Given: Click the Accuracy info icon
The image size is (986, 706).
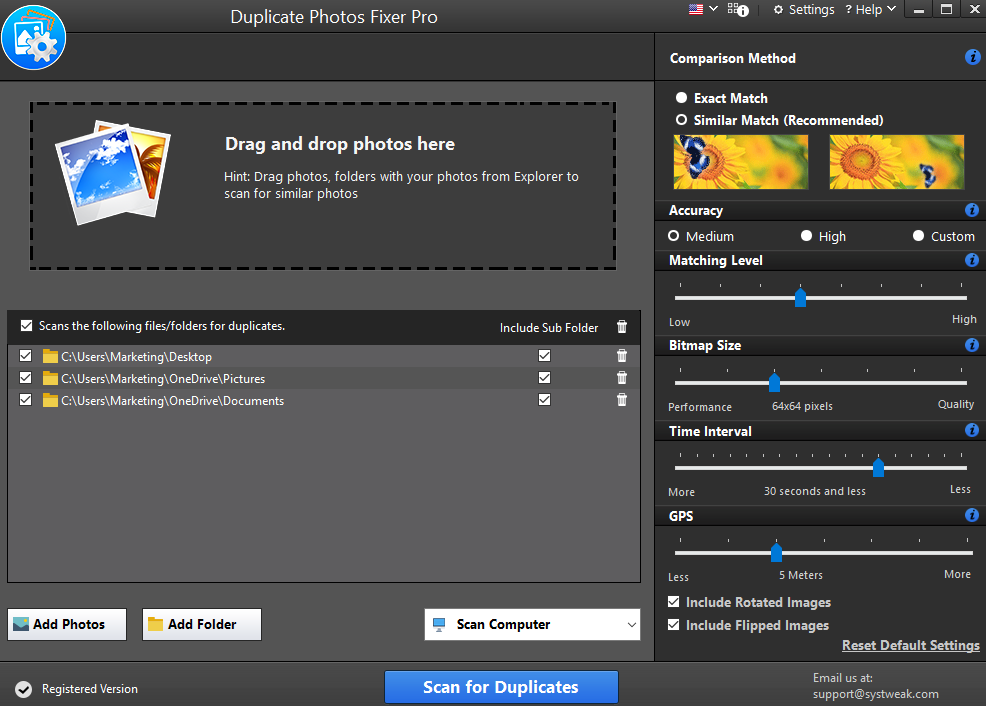Looking at the screenshot, I should coord(971,210).
